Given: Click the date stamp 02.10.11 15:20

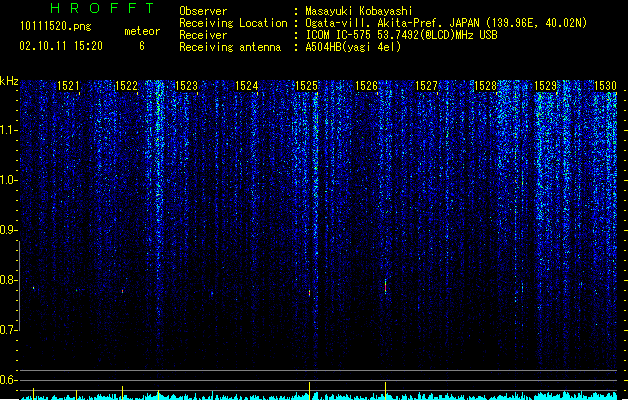Looking at the screenshot, I should pos(61,46).
